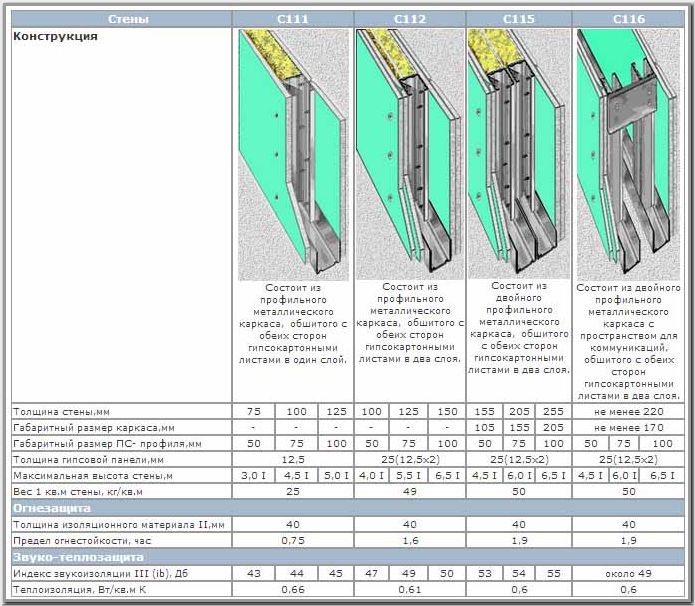Select the C111 column header

click(x=293, y=19)
